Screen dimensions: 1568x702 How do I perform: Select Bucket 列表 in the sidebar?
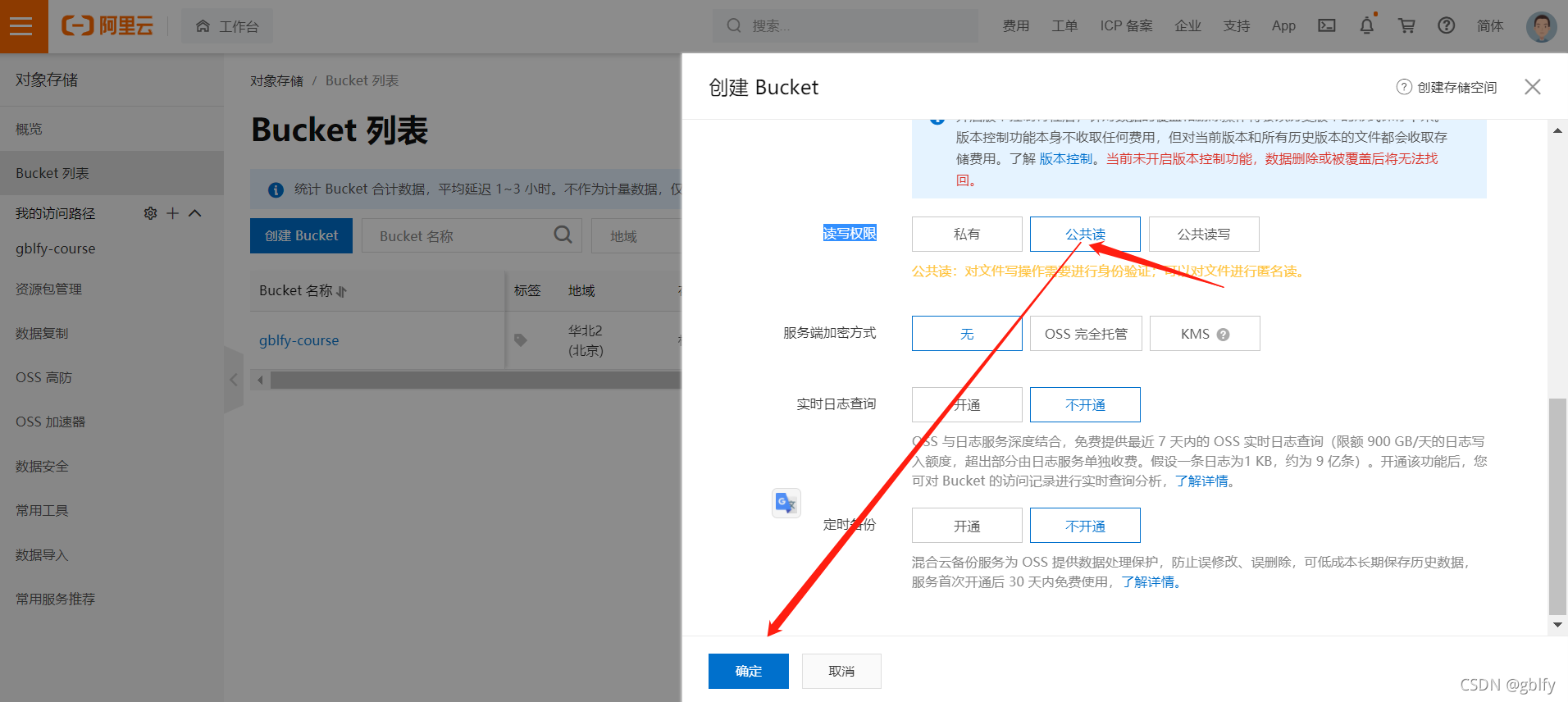pos(112,173)
